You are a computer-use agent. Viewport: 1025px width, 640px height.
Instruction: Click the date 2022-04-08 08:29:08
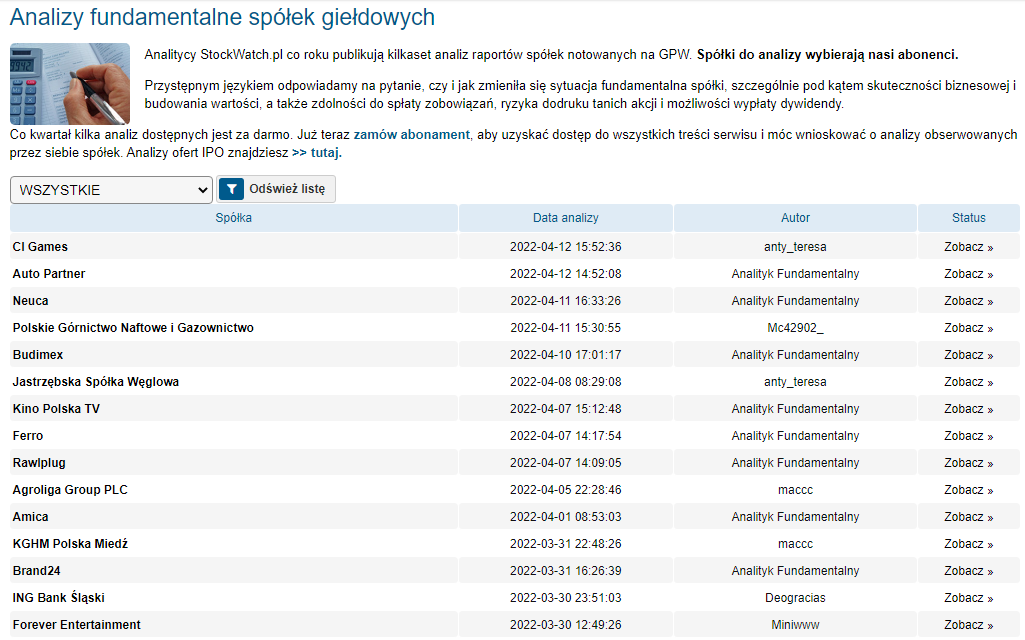(x=565, y=382)
